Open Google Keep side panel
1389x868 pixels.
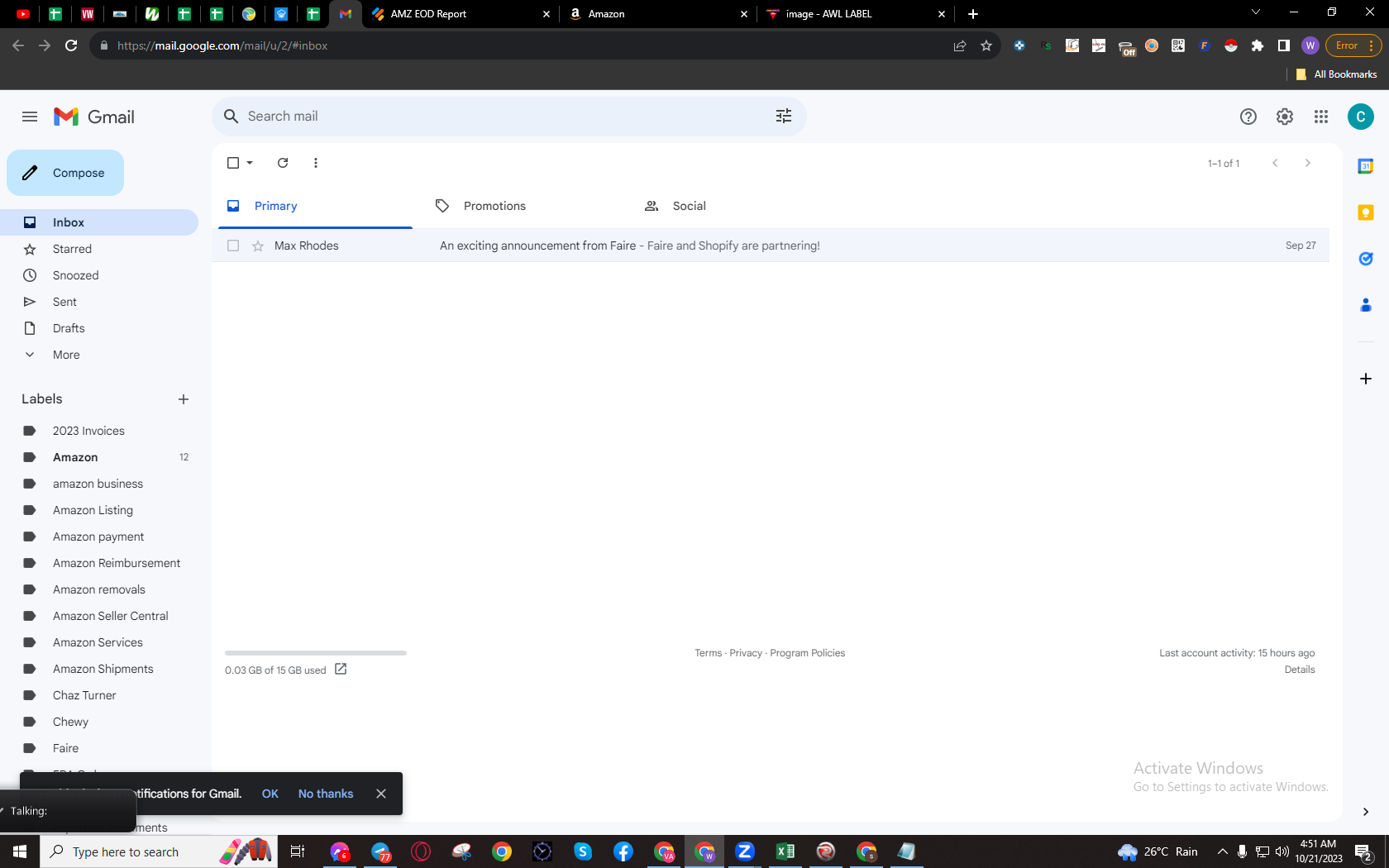tap(1366, 212)
